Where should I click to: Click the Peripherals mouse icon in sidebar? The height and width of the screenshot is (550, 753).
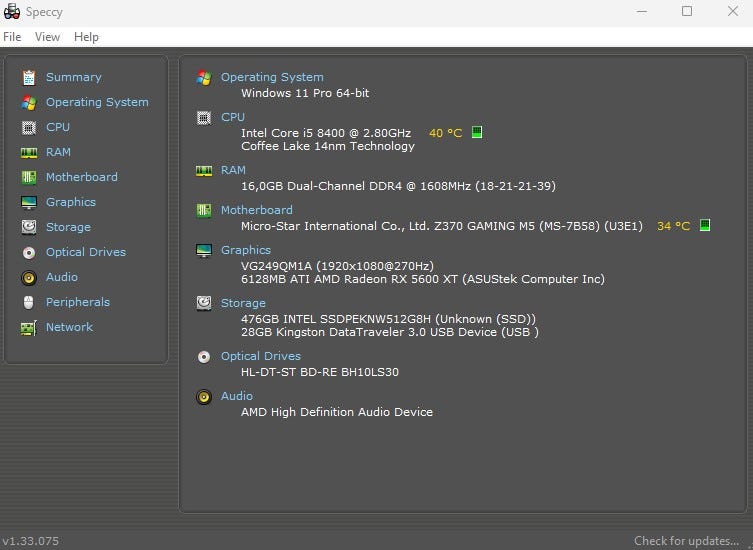(28, 302)
